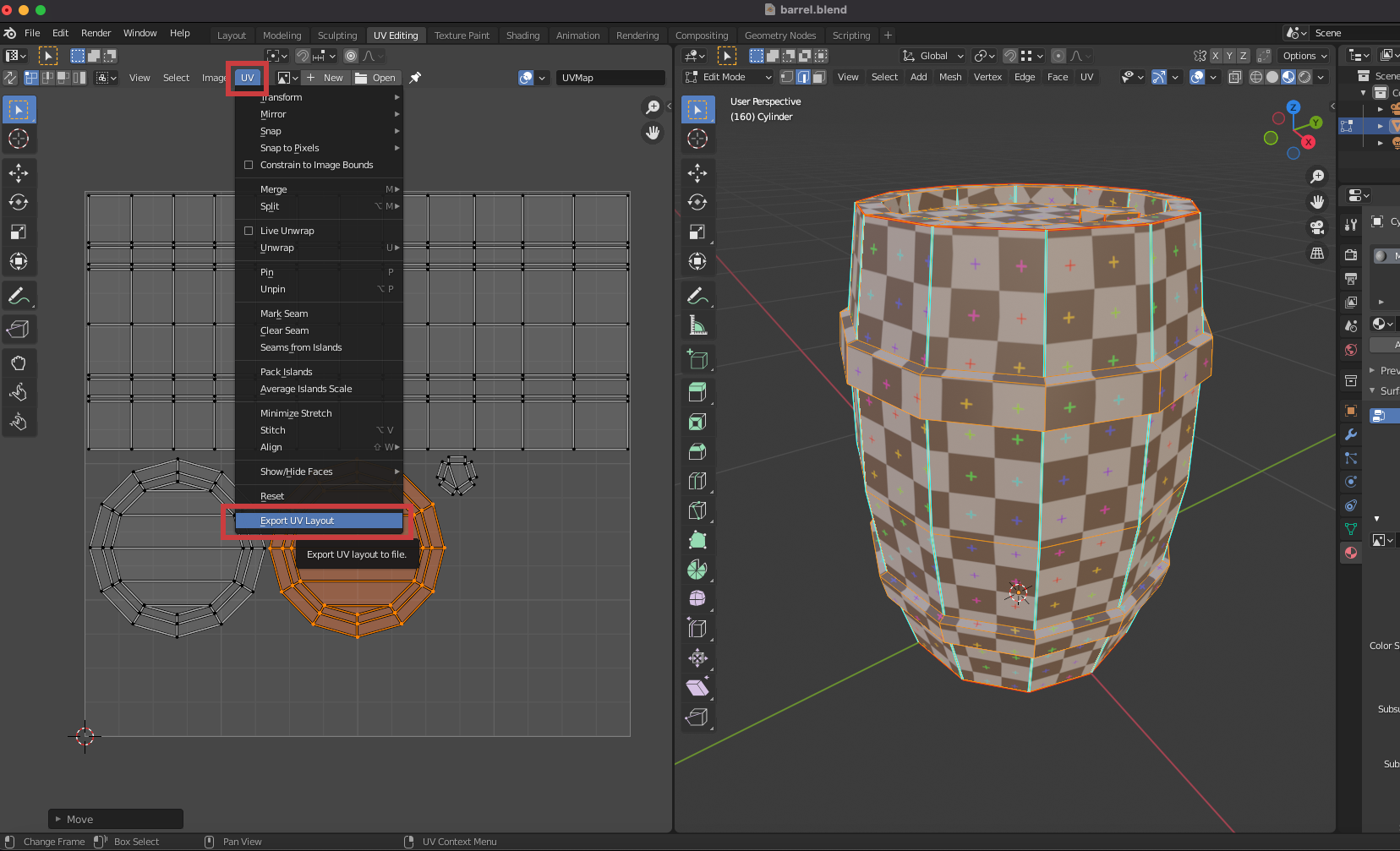The image size is (1400, 851).
Task: Select the Grab tool in UV editor
Action: (19, 363)
